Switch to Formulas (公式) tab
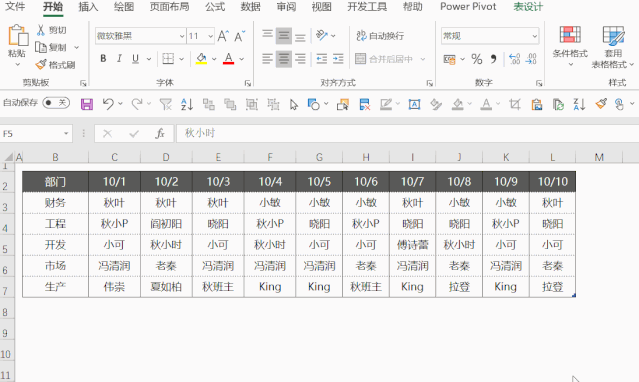The image size is (639, 382). point(215,7)
